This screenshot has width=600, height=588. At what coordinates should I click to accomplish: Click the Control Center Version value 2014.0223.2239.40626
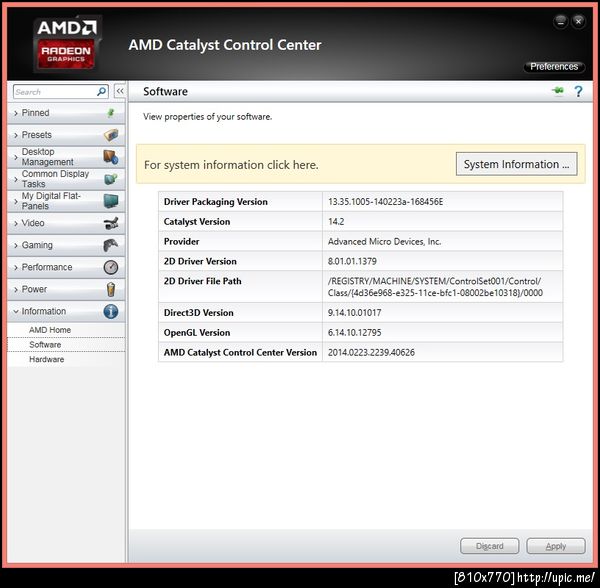pos(371,352)
